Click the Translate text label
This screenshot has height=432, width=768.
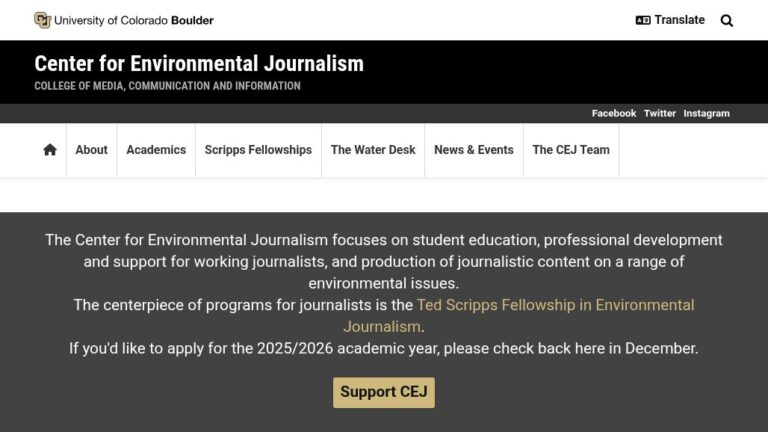680,20
